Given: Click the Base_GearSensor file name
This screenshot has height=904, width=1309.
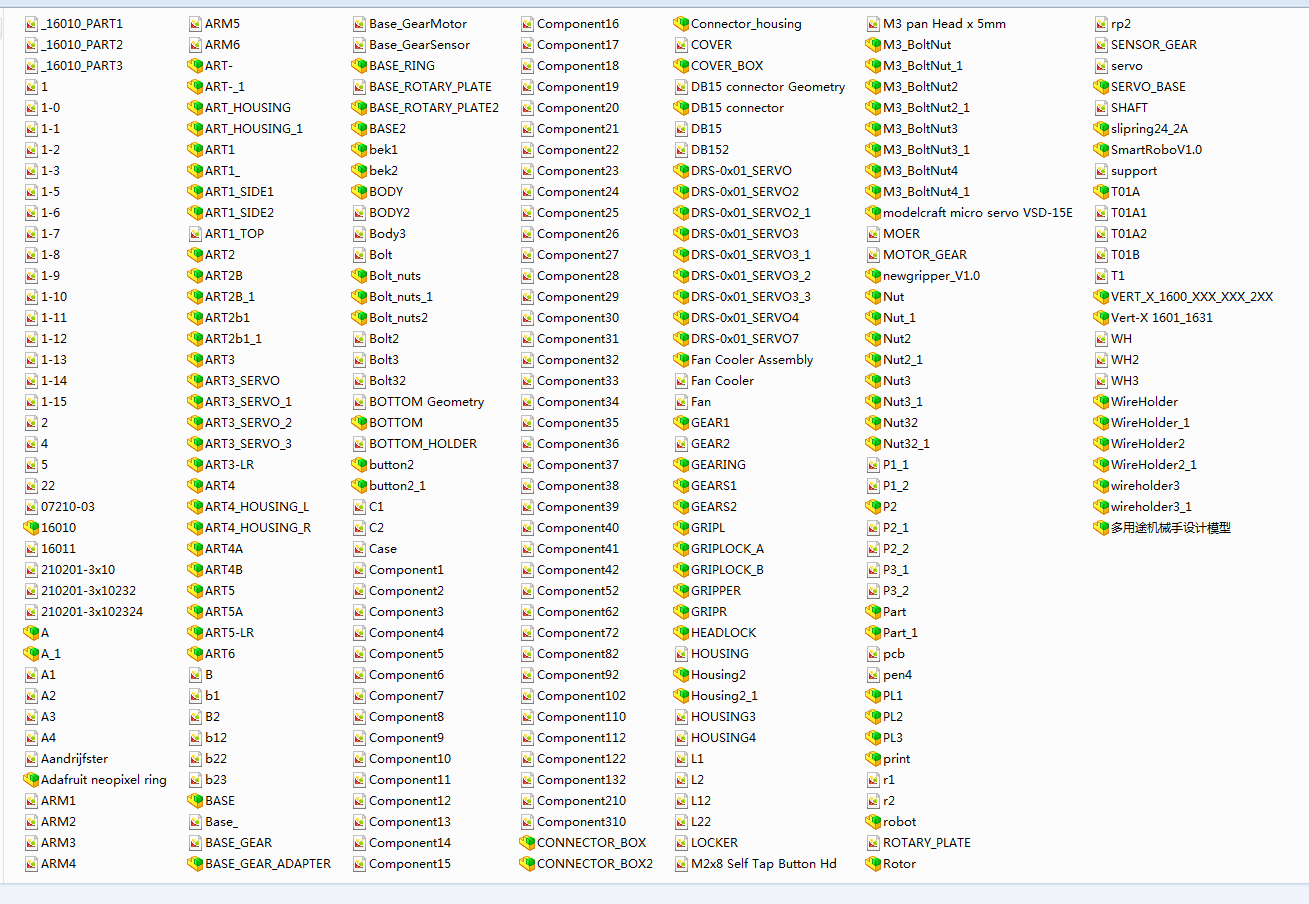Looking at the screenshot, I should click(x=420, y=45).
